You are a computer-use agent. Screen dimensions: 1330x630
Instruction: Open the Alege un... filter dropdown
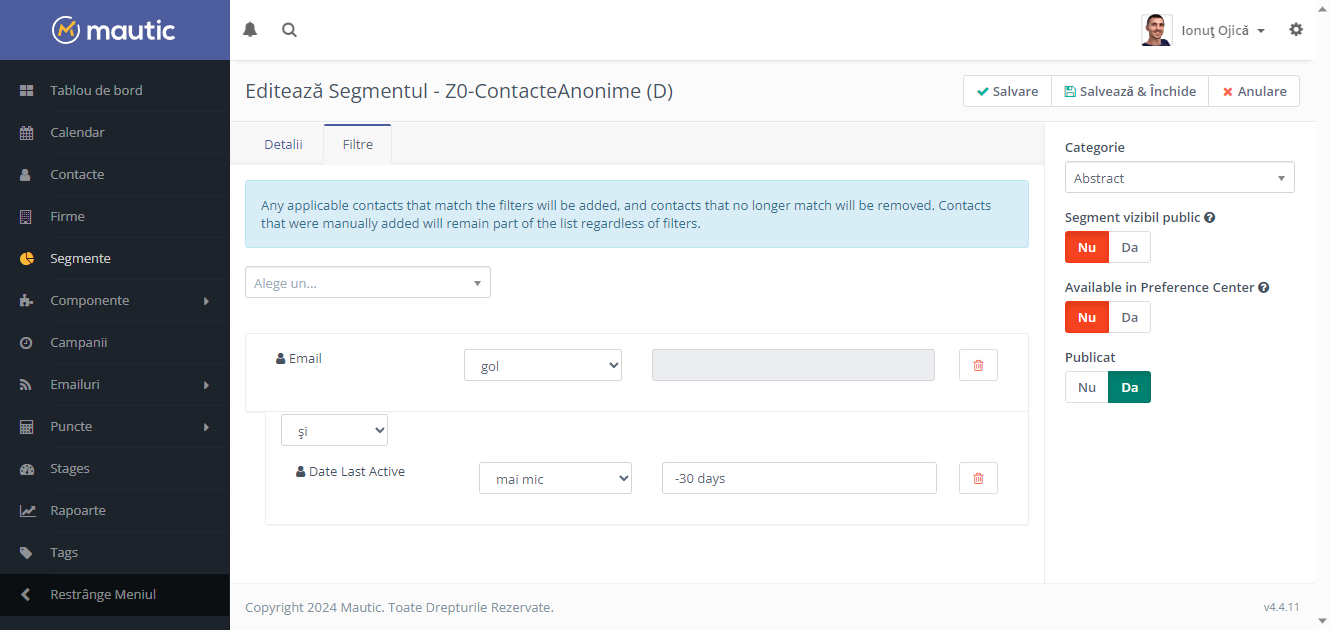click(368, 282)
